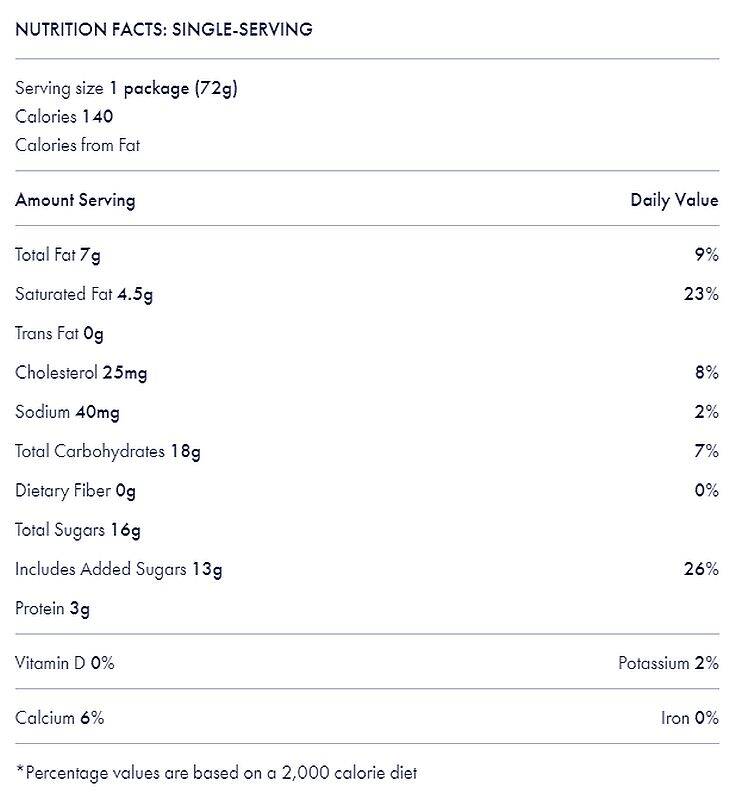This screenshot has height=800, width=742.
Task: Click the Amount Serving column header
Action: pyautogui.click(x=75, y=200)
